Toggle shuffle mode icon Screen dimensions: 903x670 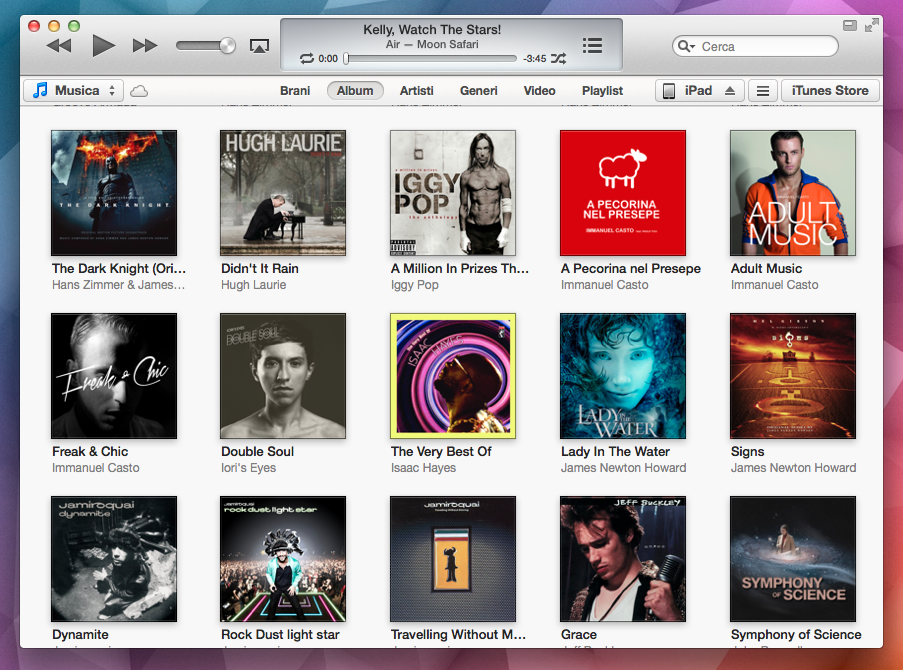click(x=558, y=58)
